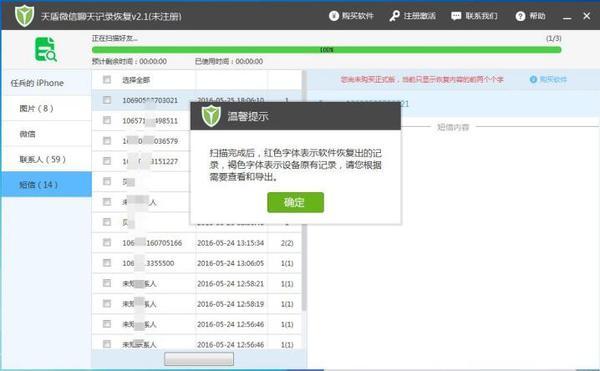Viewport: 600px width, 371px height.
Task: Click timestamp 2016-05-24 13:06:05
Action: tap(230, 263)
